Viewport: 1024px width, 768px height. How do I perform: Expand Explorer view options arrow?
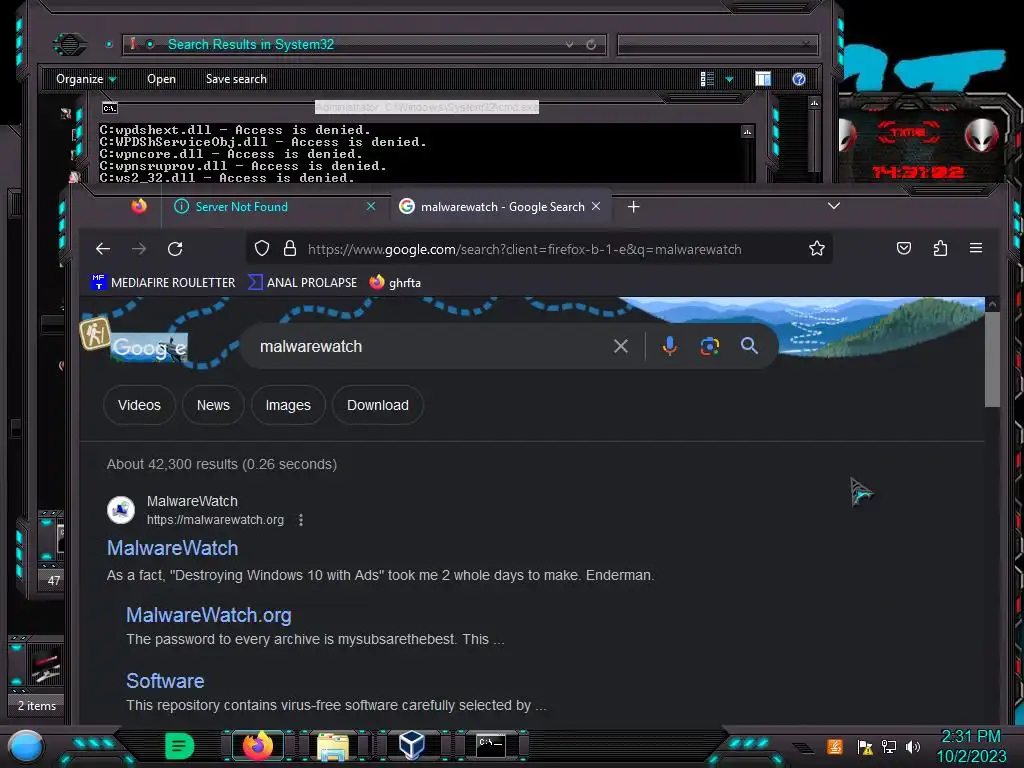pos(729,79)
